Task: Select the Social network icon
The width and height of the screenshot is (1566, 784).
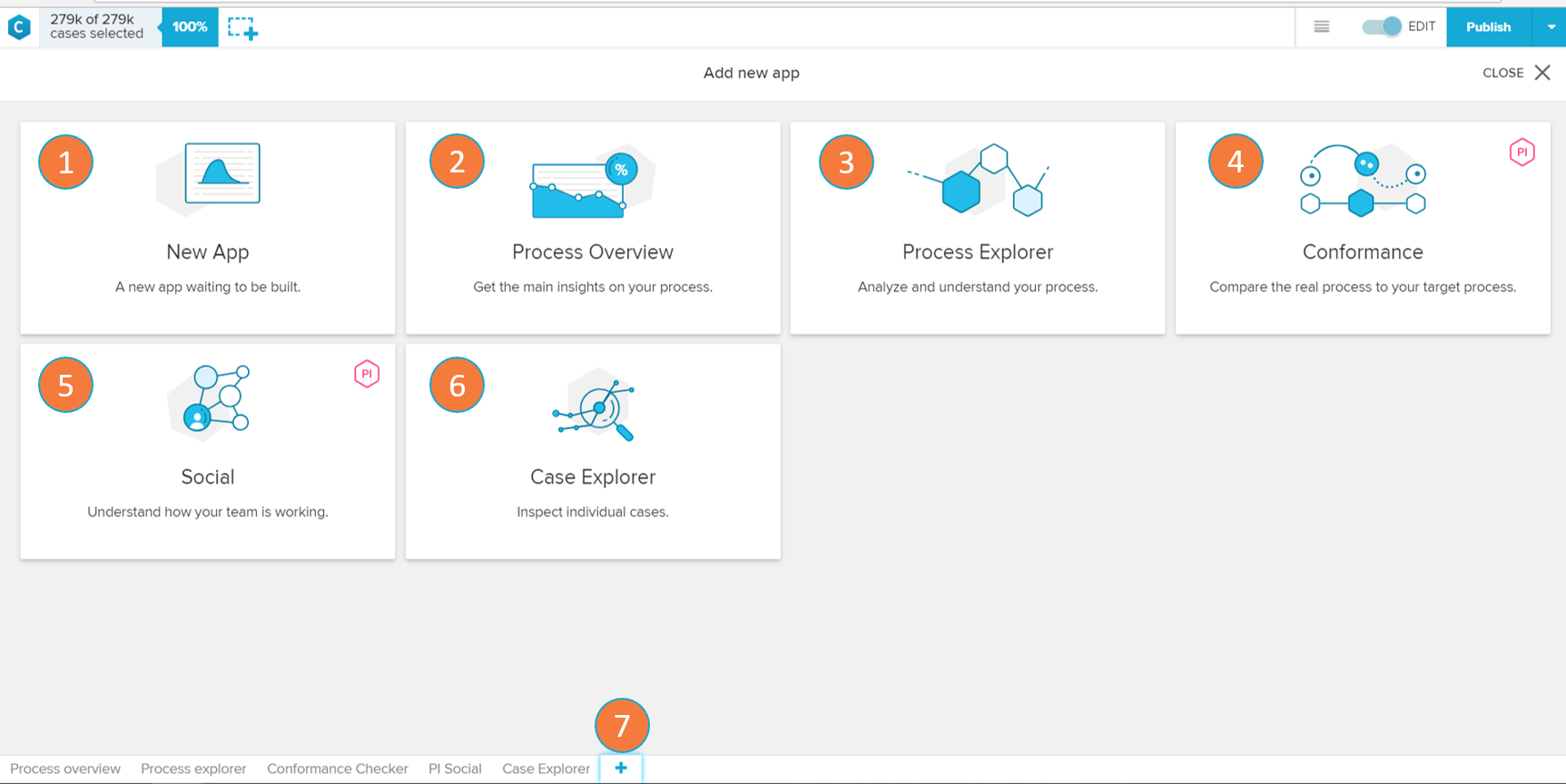Action: pyautogui.click(x=213, y=400)
